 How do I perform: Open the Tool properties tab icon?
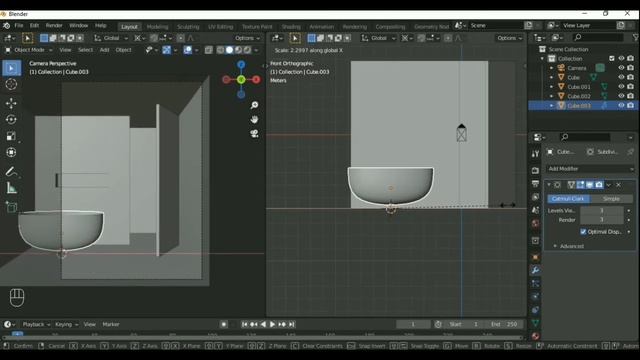(535, 153)
